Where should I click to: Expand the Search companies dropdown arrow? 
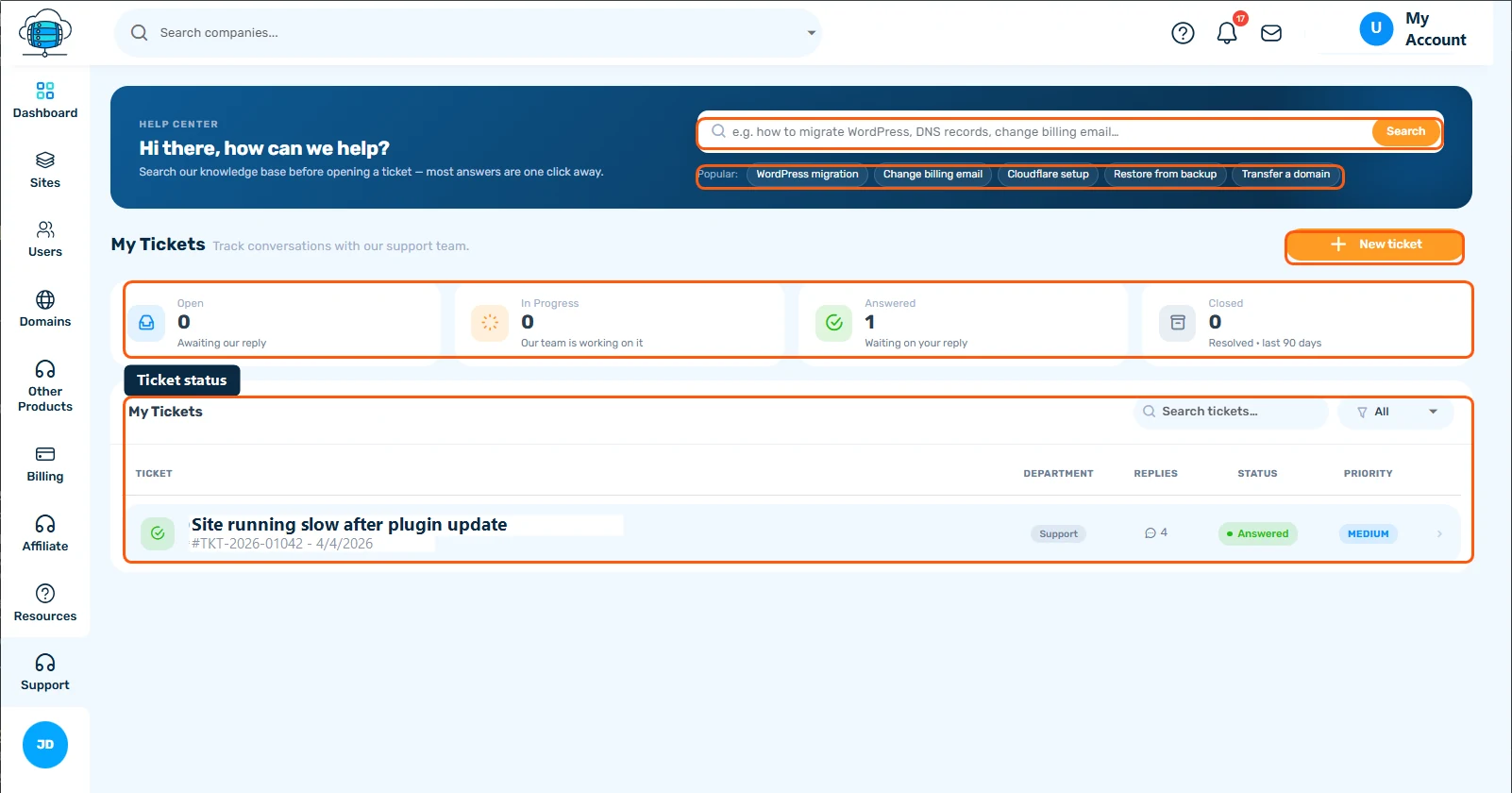click(811, 33)
